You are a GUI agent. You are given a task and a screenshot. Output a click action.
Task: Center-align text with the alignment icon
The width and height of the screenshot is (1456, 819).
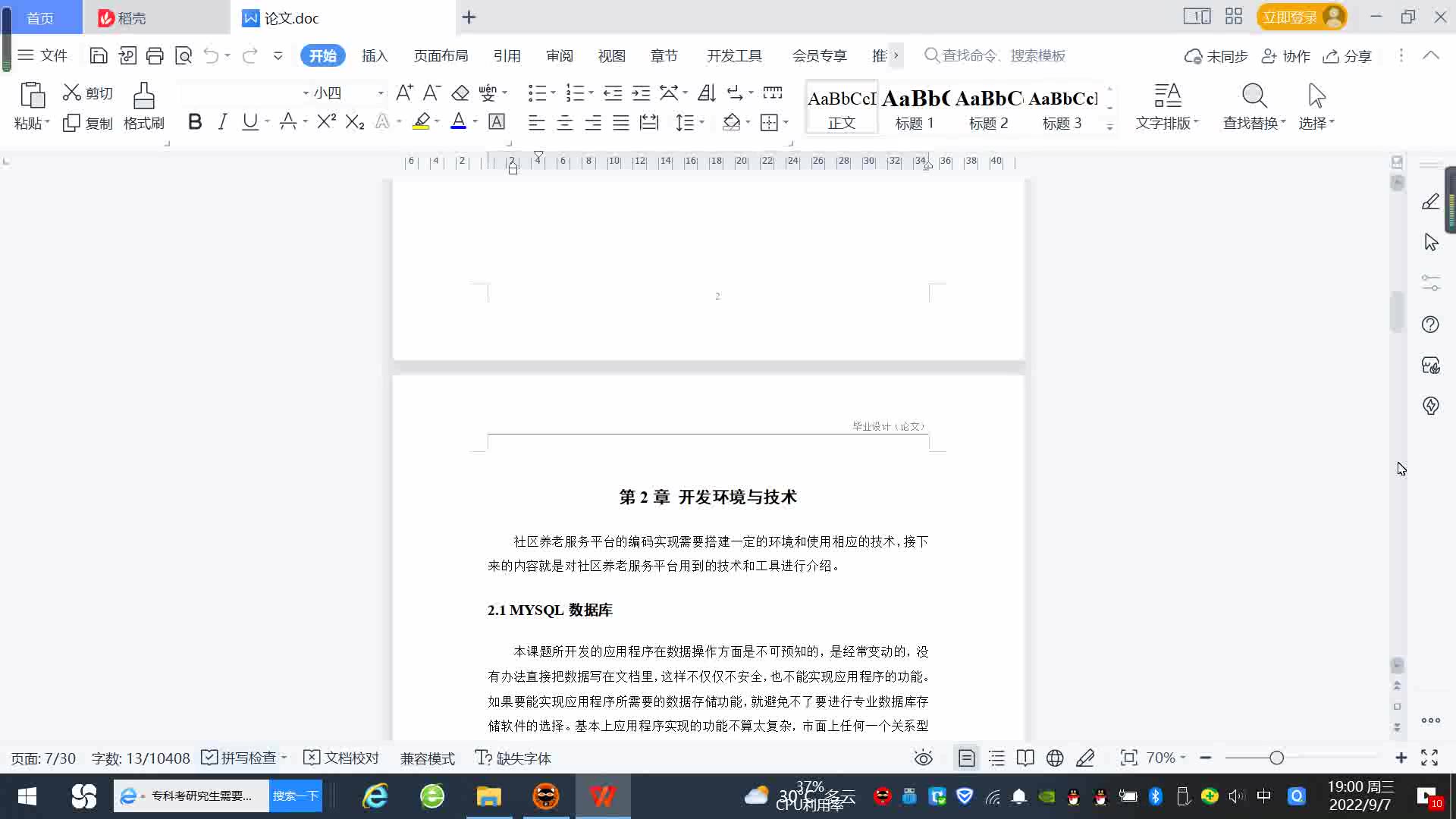click(x=564, y=123)
